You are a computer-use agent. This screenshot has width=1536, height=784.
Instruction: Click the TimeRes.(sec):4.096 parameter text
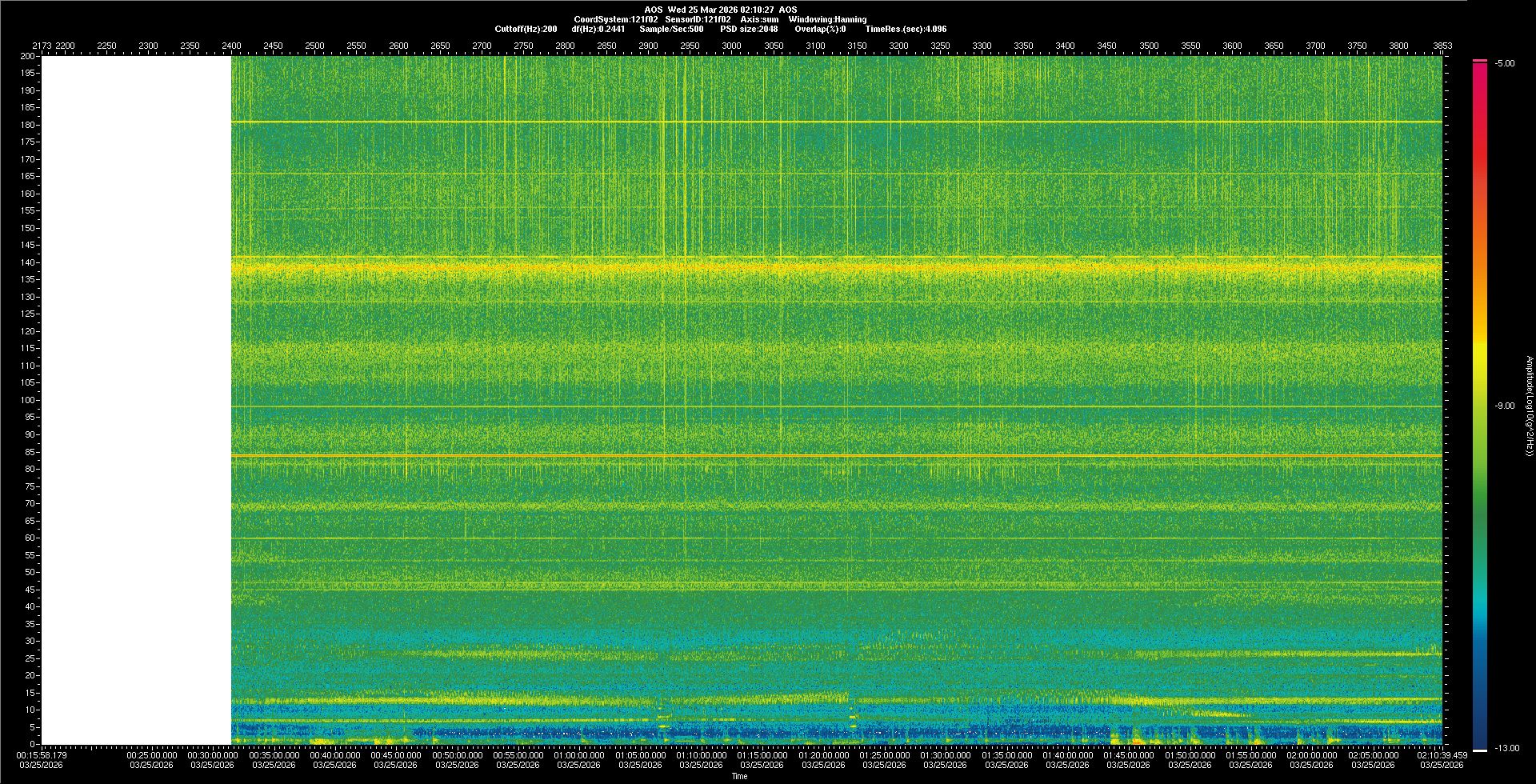click(906, 29)
